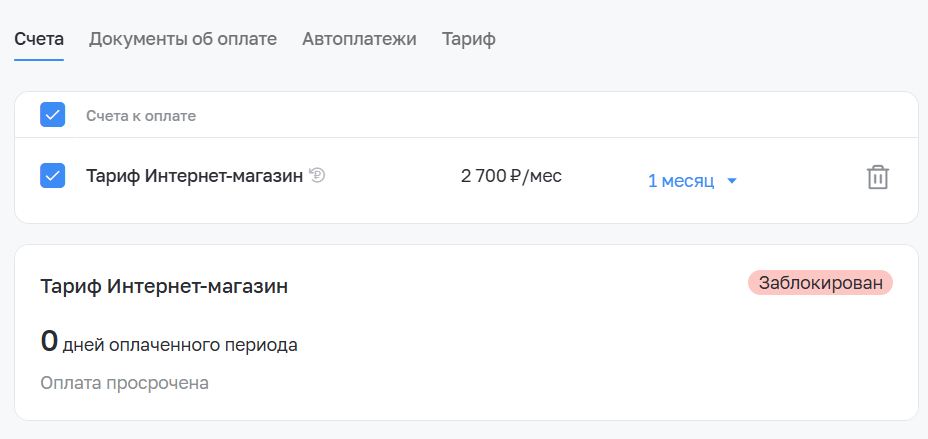Click the price '2 700 ₽/мес'
The width and height of the screenshot is (928, 439).
(x=511, y=176)
